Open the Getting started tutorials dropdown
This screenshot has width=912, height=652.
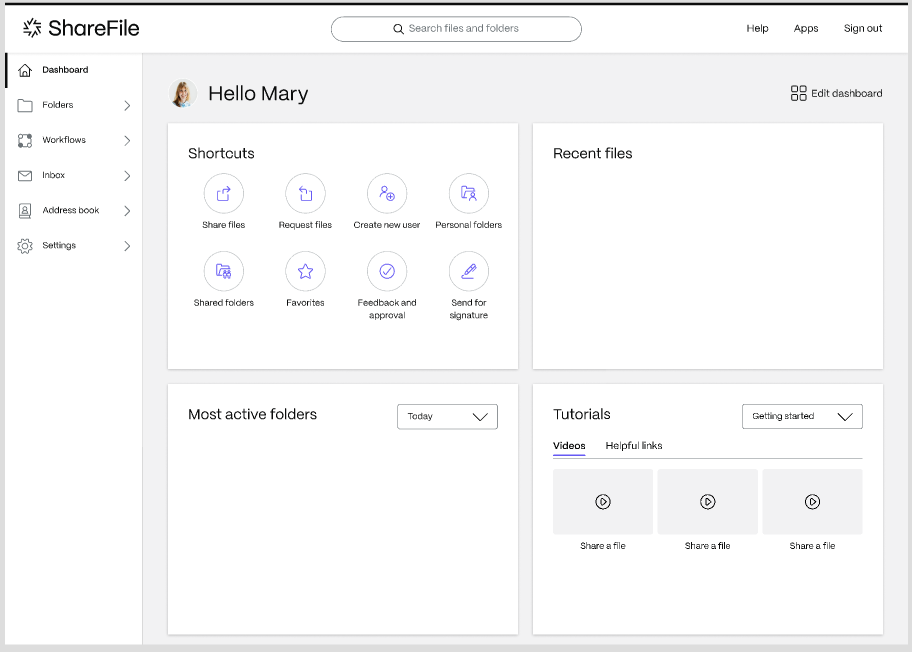click(x=802, y=417)
